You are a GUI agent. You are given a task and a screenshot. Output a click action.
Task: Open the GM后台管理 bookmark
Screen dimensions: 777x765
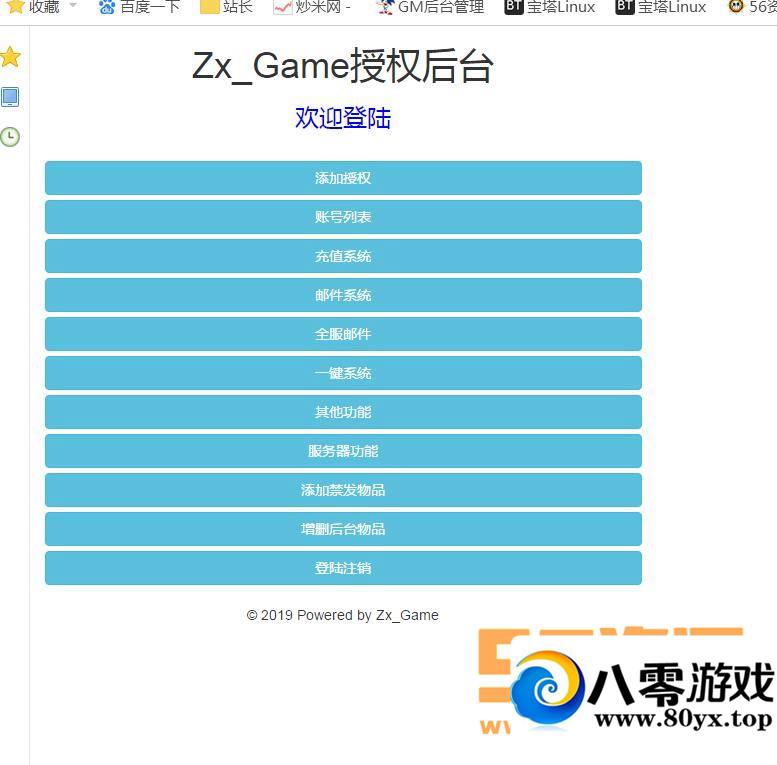(429, 7)
